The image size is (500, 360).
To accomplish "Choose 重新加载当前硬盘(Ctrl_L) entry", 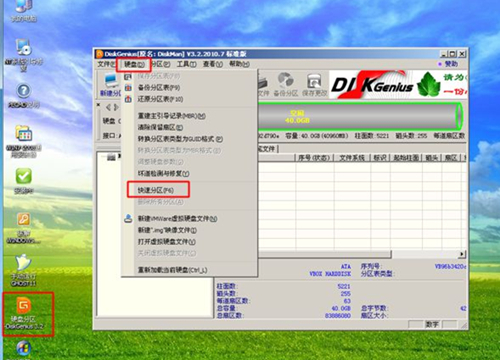I will click(x=190, y=270).
